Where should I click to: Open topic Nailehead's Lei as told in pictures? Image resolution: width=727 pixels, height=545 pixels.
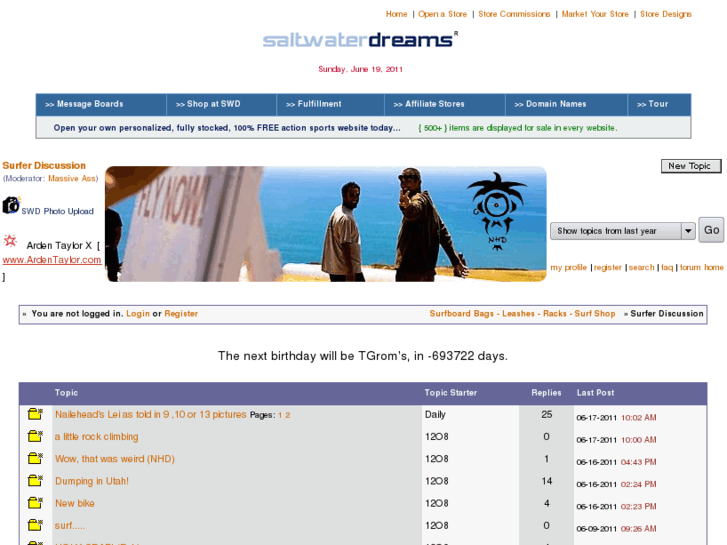151,414
